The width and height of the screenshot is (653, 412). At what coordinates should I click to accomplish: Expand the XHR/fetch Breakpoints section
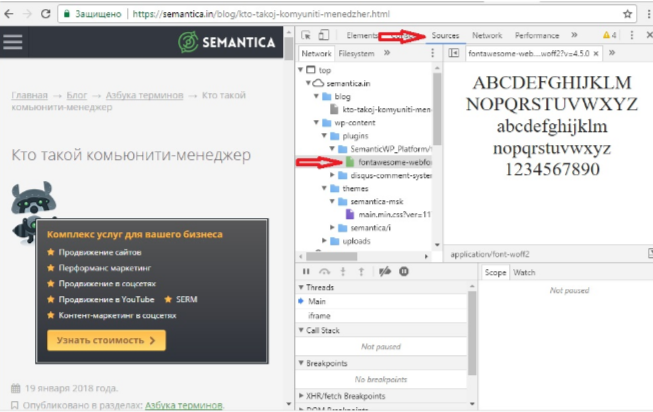click(x=302, y=396)
